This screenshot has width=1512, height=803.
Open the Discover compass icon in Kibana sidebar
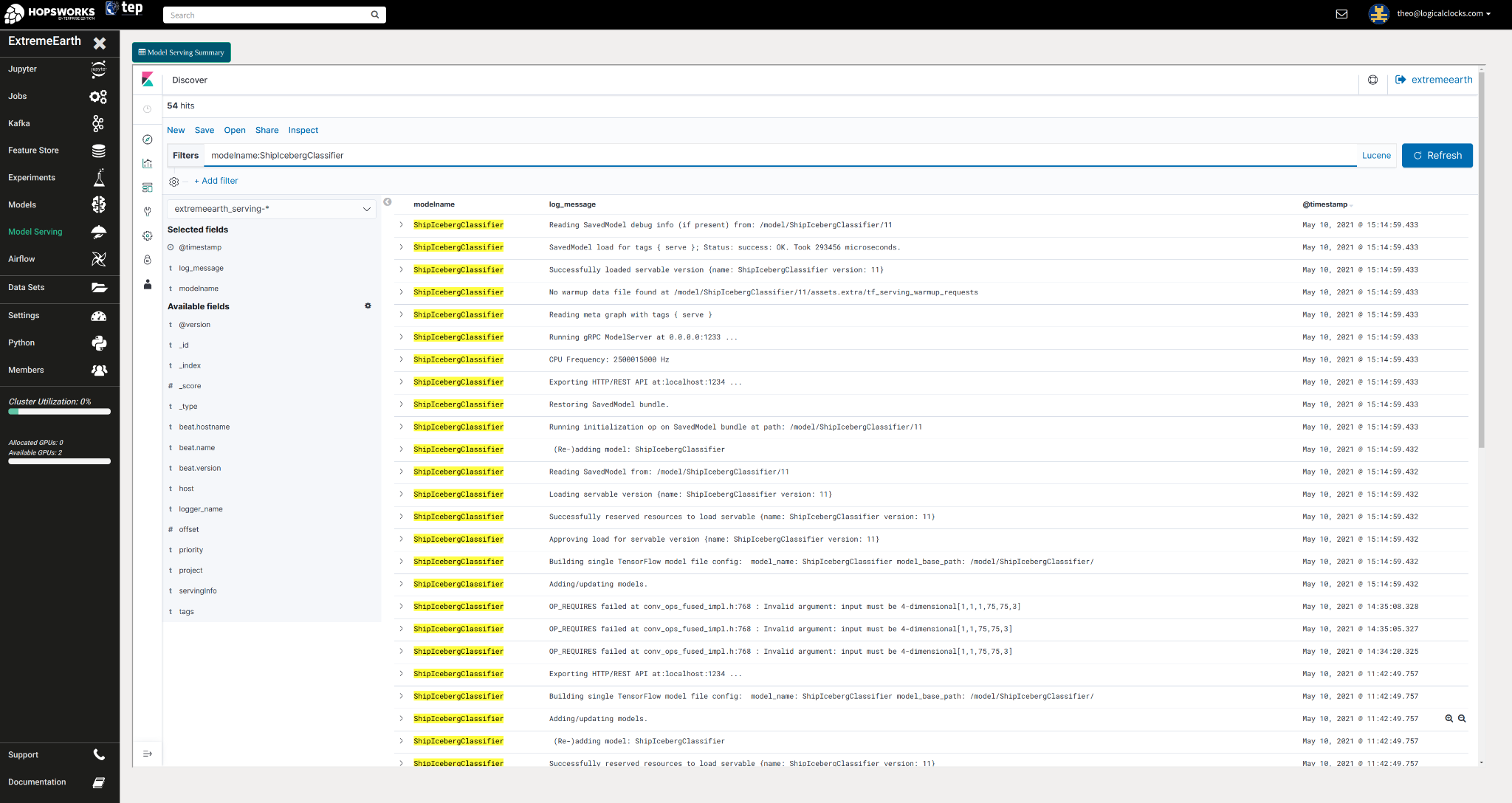click(148, 139)
